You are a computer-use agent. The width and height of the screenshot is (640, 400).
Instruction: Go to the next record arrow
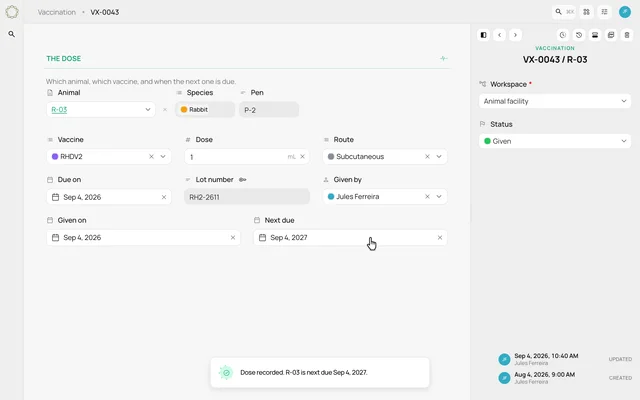pyautogui.click(x=516, y=35)
